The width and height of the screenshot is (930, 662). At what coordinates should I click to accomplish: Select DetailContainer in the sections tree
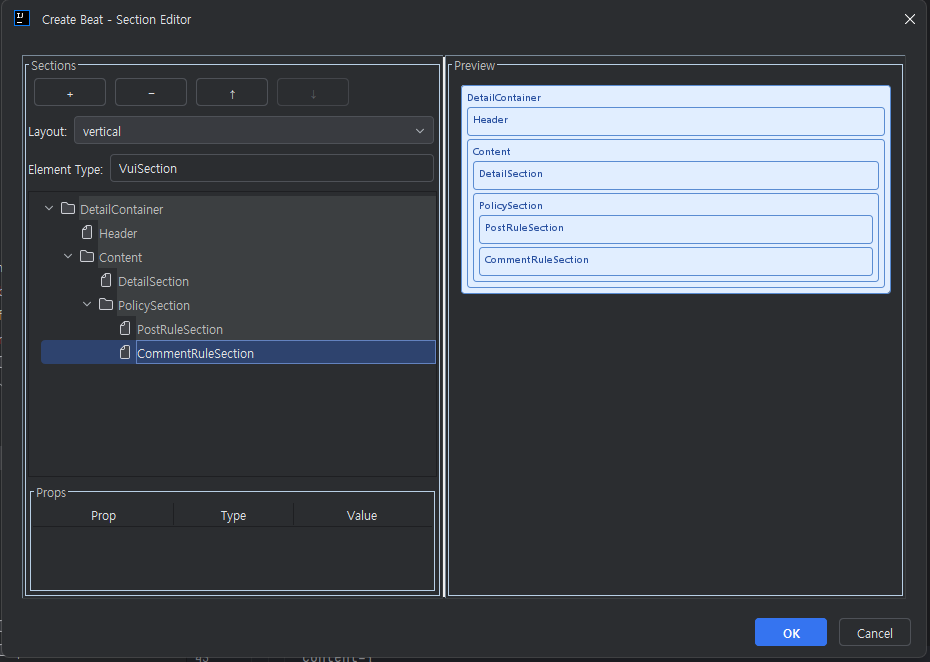[x=122, y=209]
